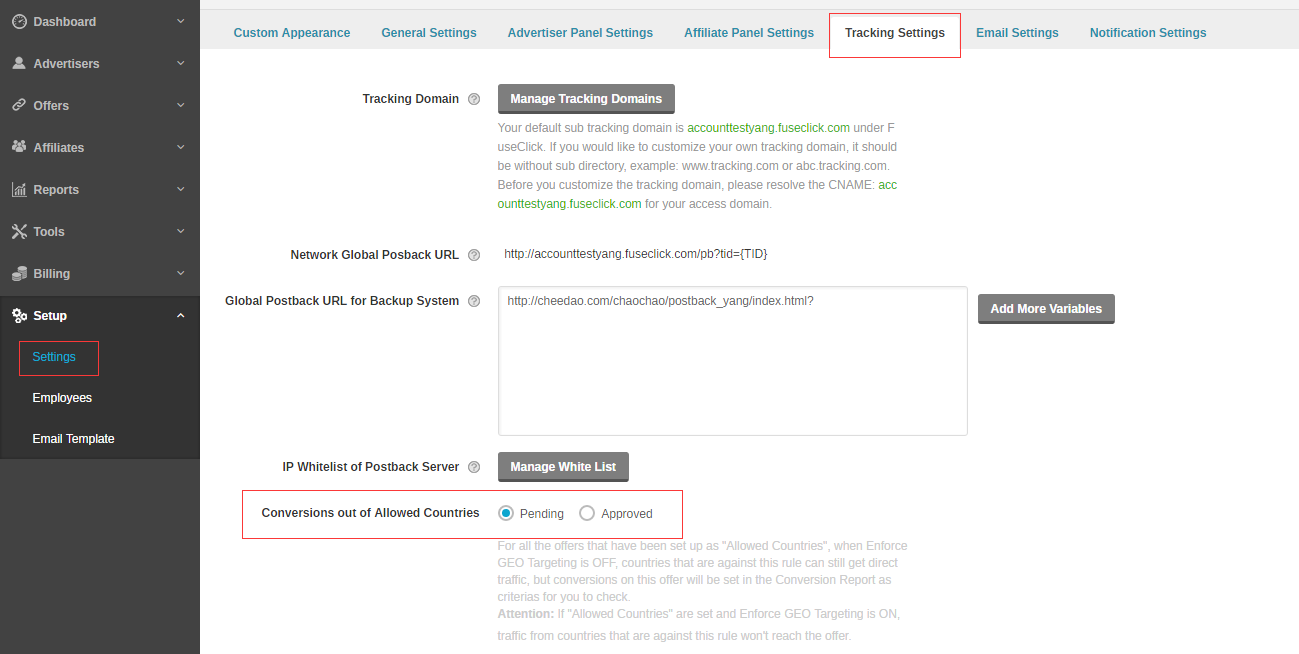Click the Billing coins icon
Screen dimensions: 1299x654
pyautogui.click(x=19, y=273)
